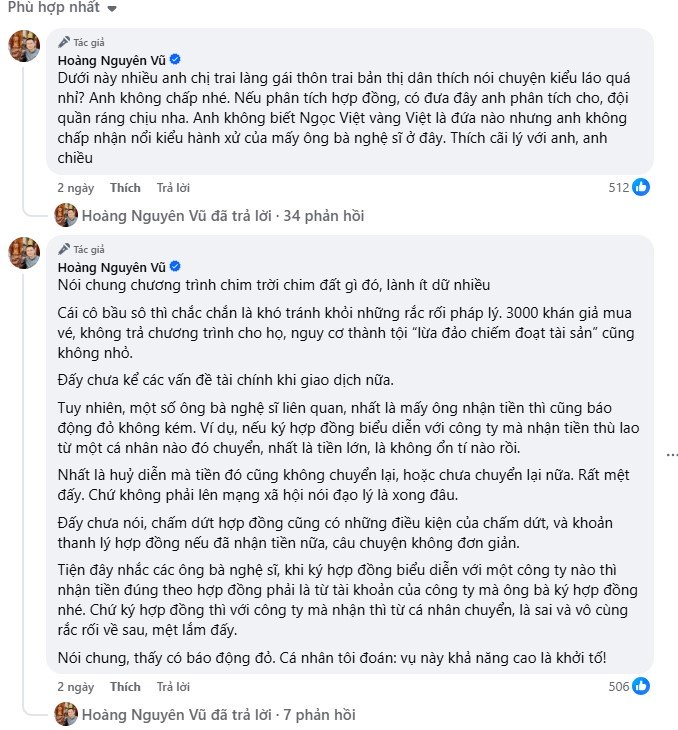The height and width of the screenshot is (730, 678).
Task: Click the verified badge on the second comment
Action: point(174,267)
